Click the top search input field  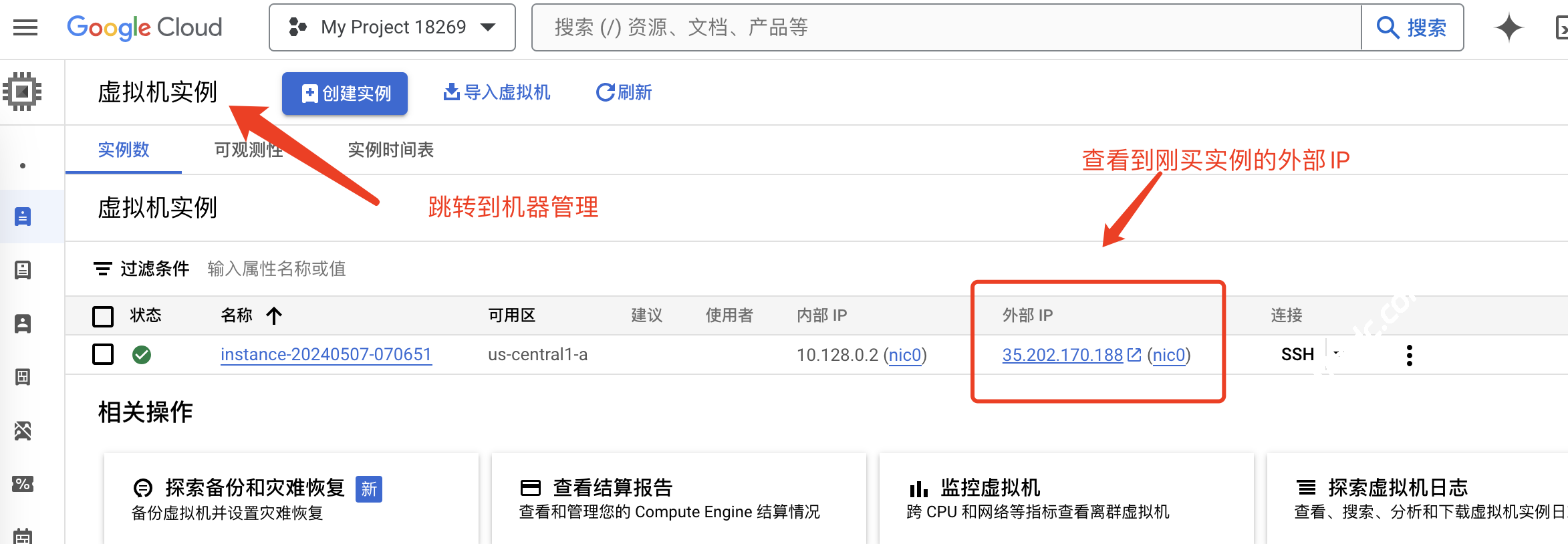pos(946,27)
